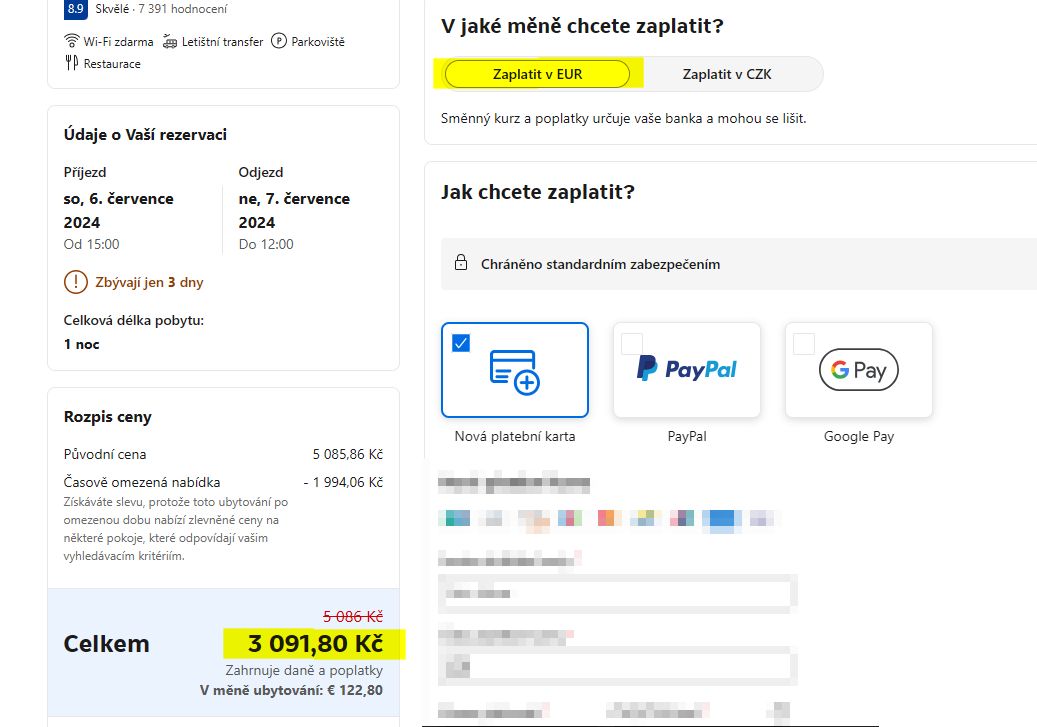Viewport: 1037px width, 727px height.
Task: Tick the Google Pay checkbox
Action: (x=804, y=343)
